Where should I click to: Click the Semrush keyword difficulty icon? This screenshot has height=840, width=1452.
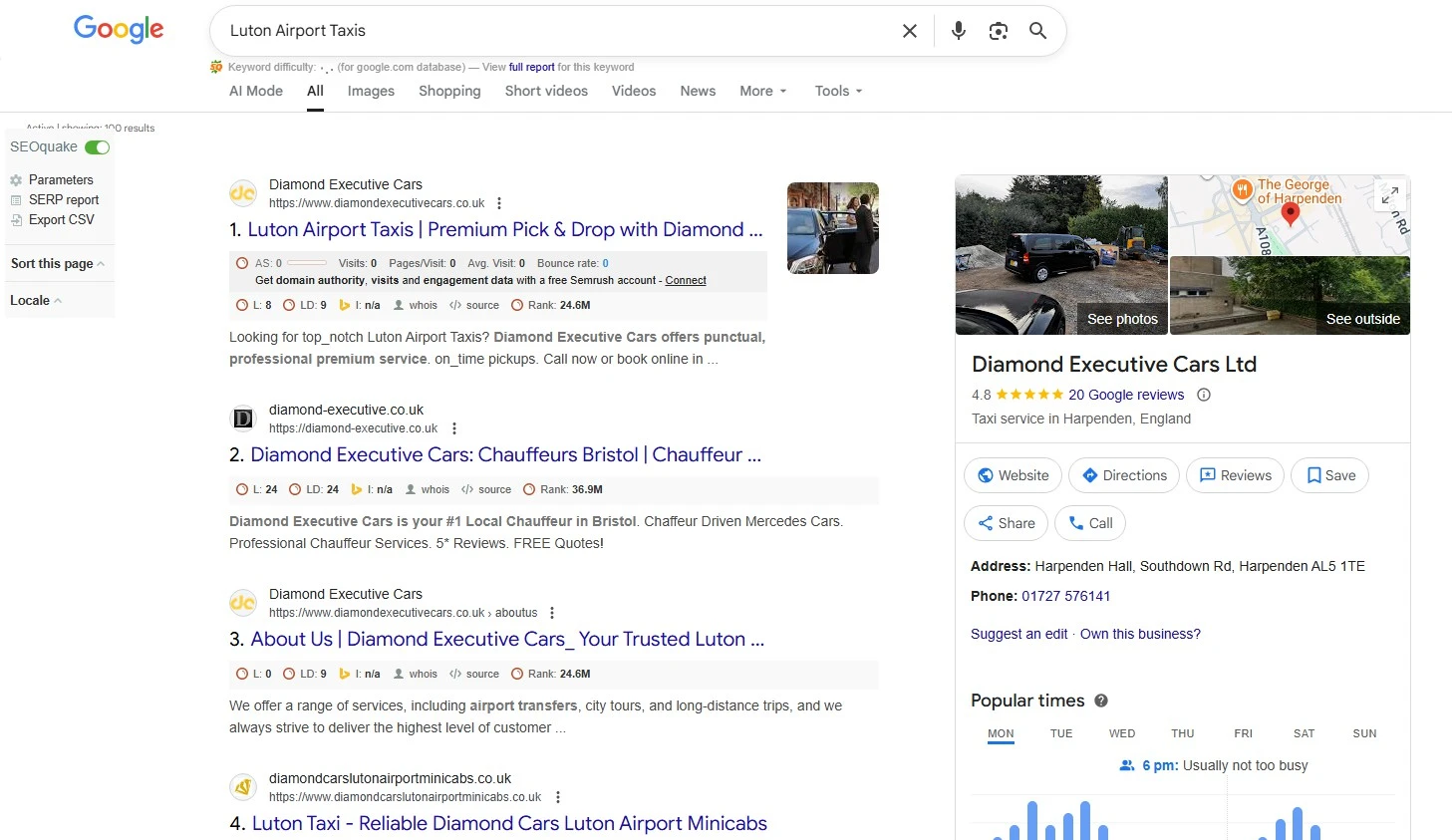(216, 67)
